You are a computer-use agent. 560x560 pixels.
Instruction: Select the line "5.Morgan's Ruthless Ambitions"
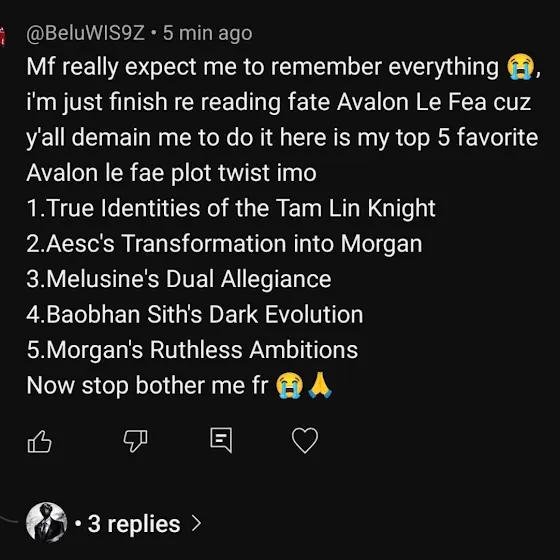click(x=192, y=349)
